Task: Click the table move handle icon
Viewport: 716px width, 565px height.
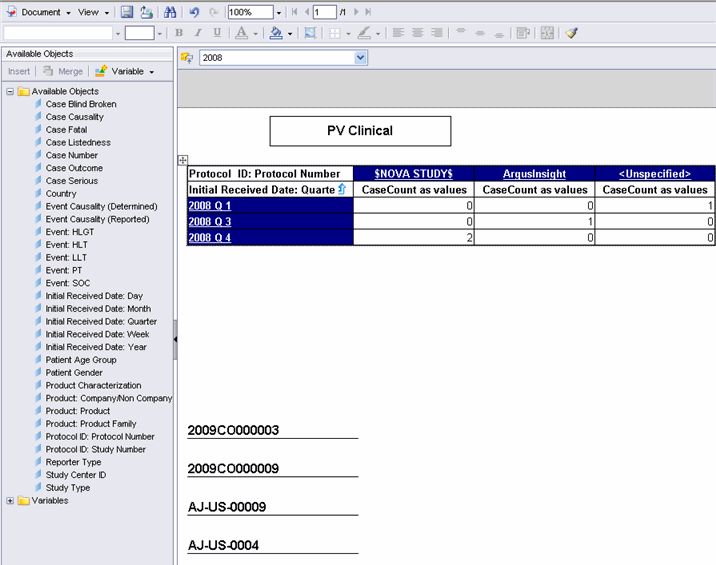Action: coord(182,160)
